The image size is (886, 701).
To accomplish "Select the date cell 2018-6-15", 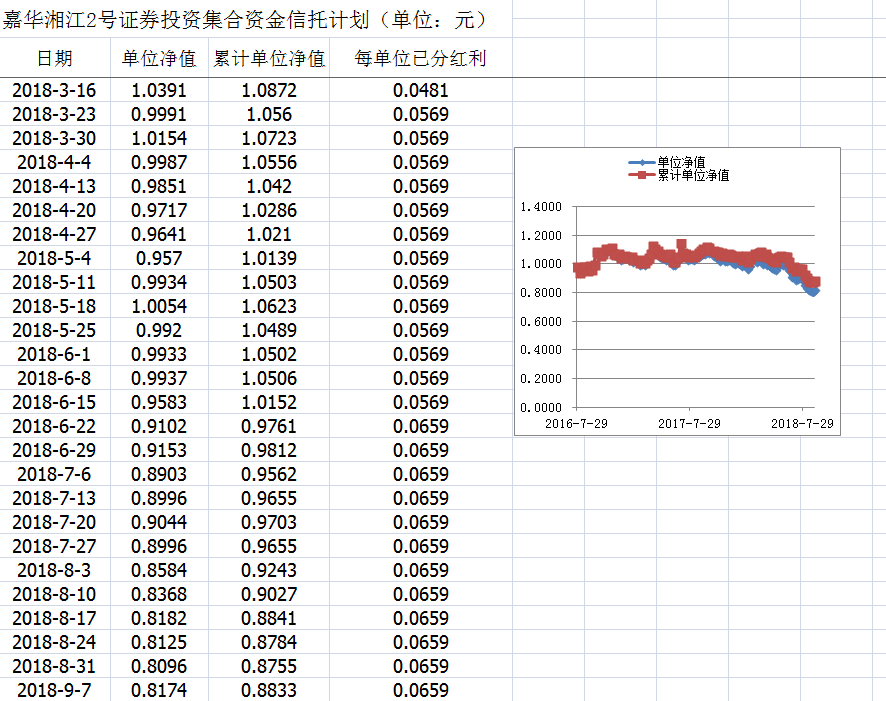I will pyautogui.click(x=55, y=402).
